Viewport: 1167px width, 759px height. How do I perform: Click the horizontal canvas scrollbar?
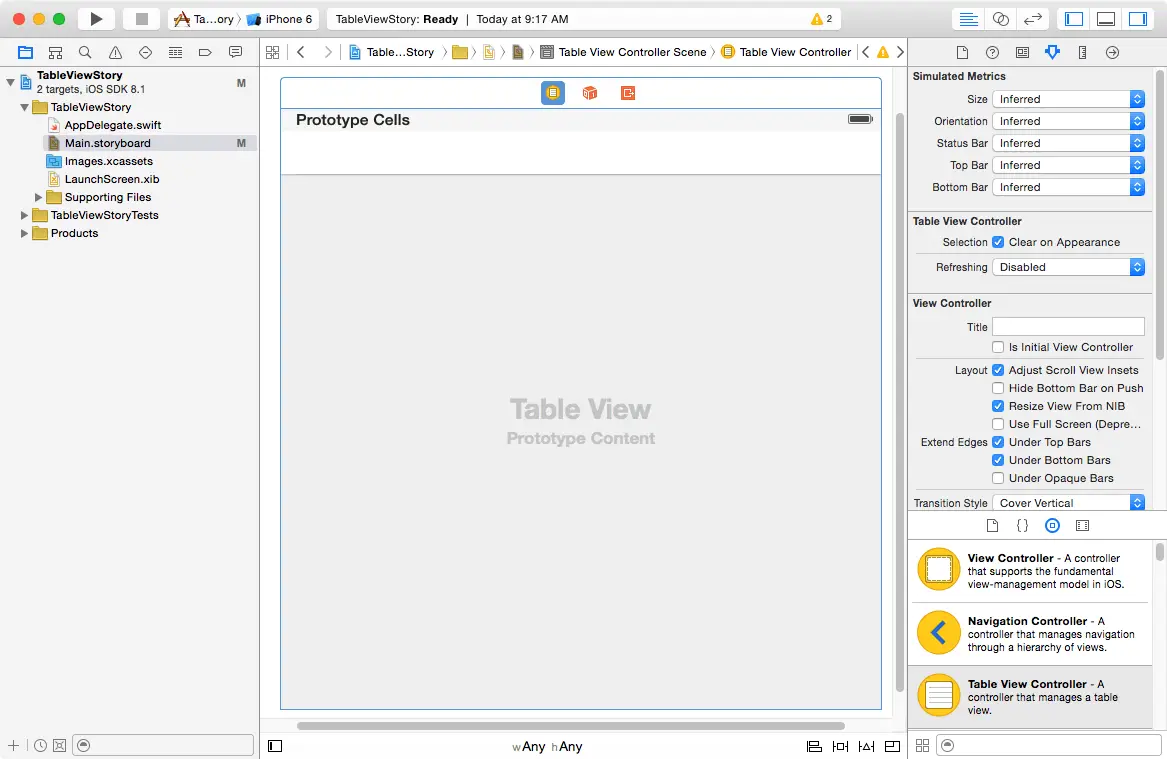coord(570,726)
